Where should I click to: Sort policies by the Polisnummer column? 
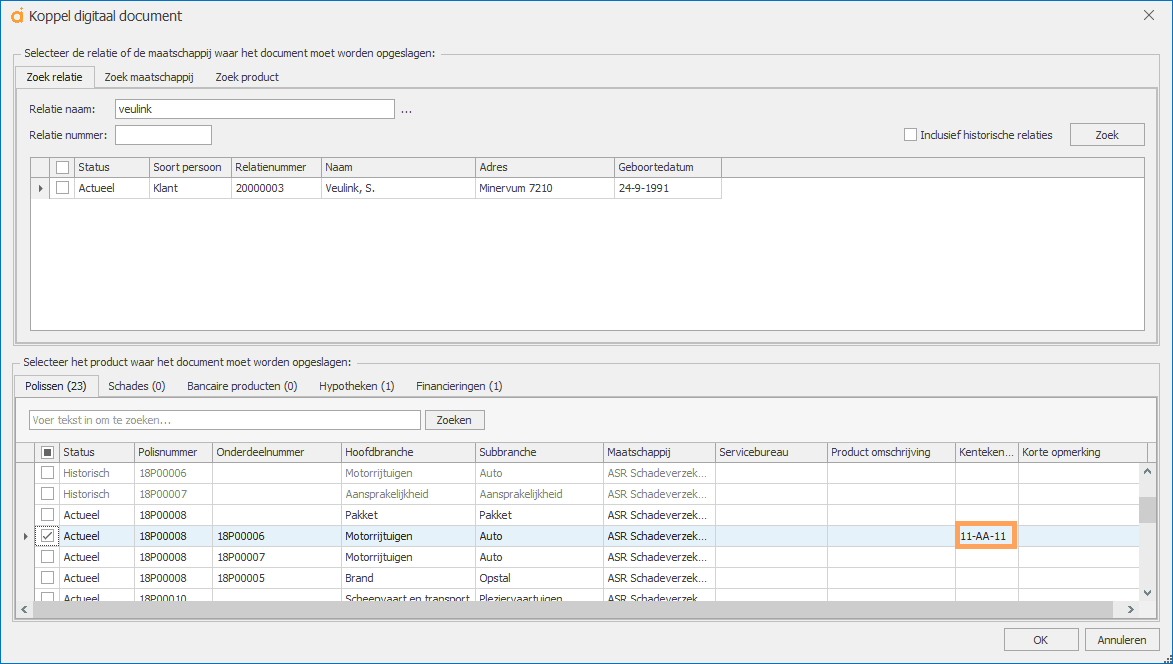[x=174, y=452]
